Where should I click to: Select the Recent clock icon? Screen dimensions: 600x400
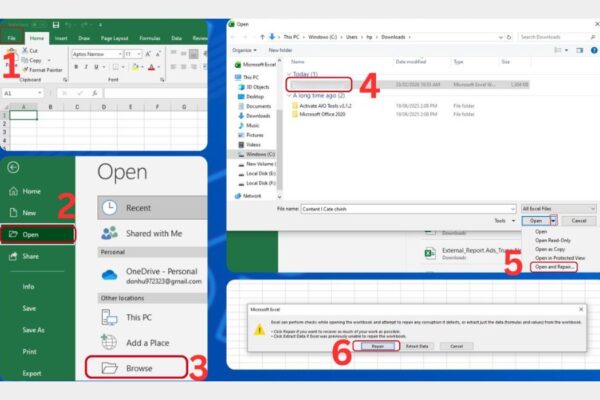[x=109, y=208]
